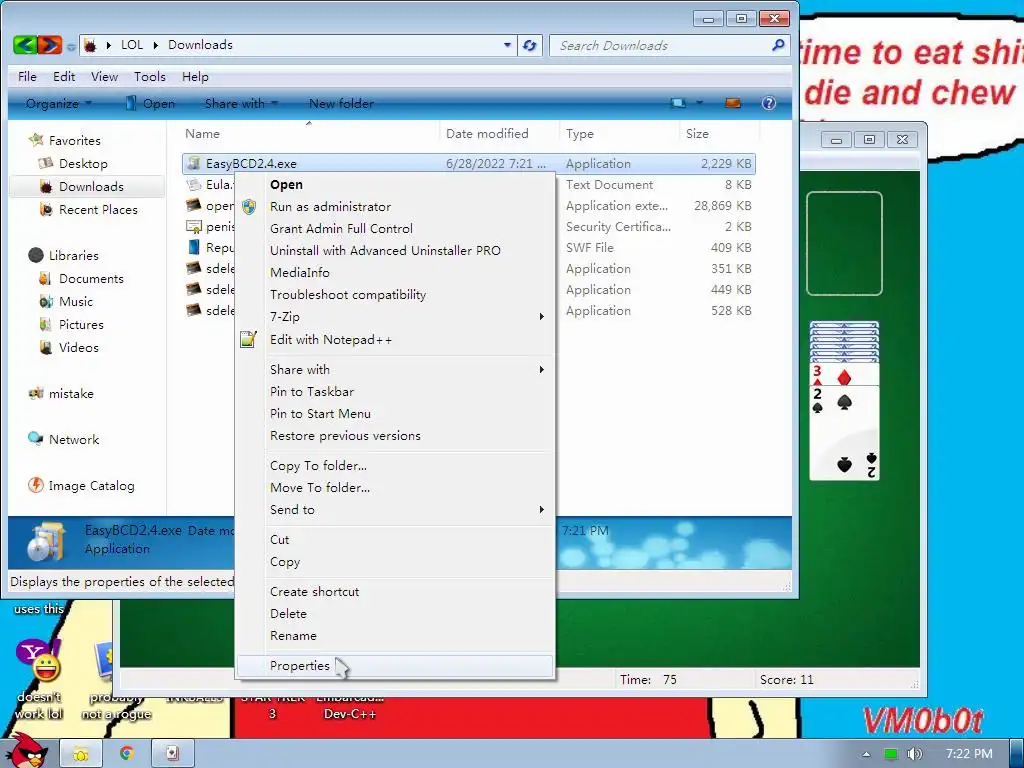This screenshot has height=768, width=1024.
Task: Click the clock showing 7:22 PM
Action: coord(969,754)
